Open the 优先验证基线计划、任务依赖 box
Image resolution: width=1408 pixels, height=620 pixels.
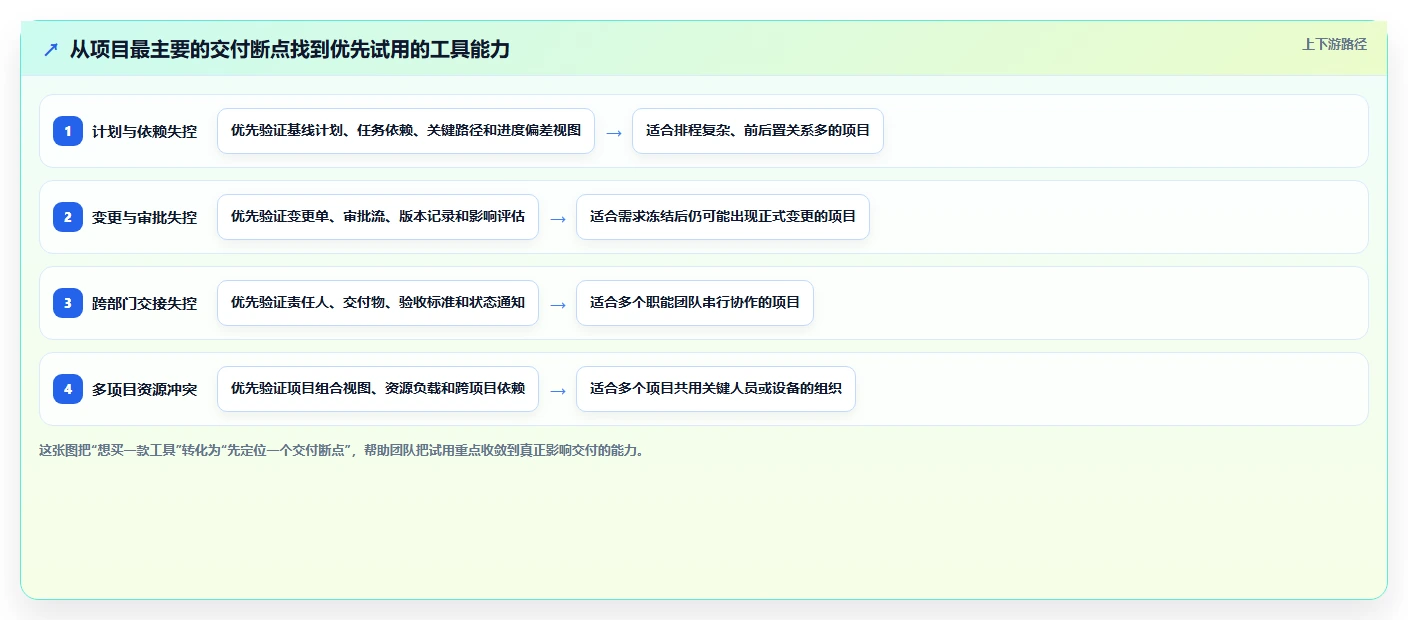pos(406,131)
